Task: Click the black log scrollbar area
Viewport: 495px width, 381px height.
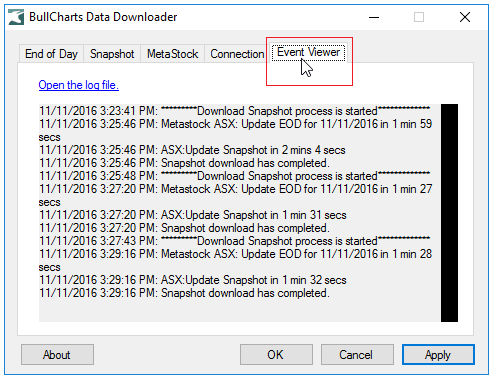Action: [x=449, y=213]
